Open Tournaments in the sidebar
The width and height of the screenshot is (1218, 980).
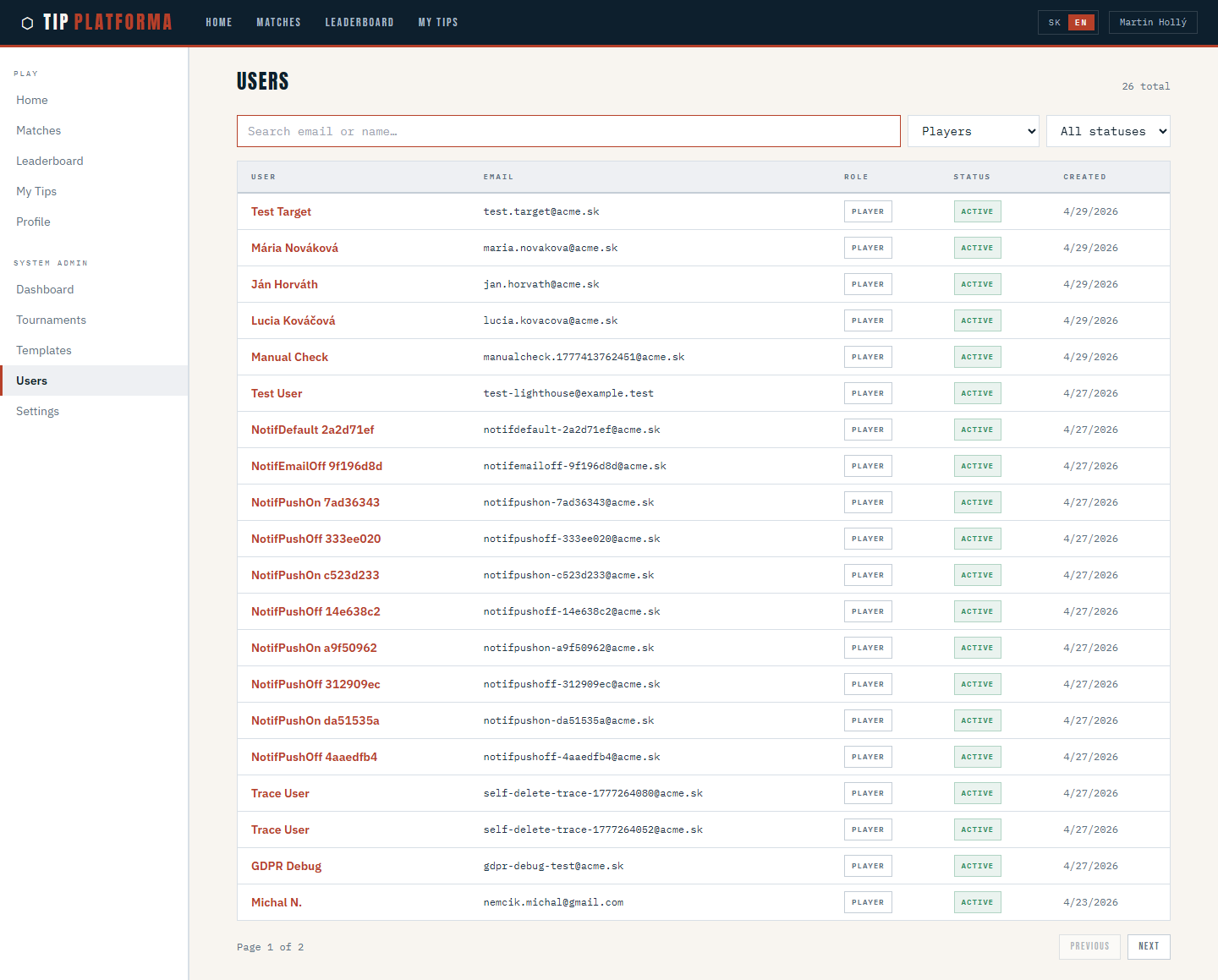(51, 320)
